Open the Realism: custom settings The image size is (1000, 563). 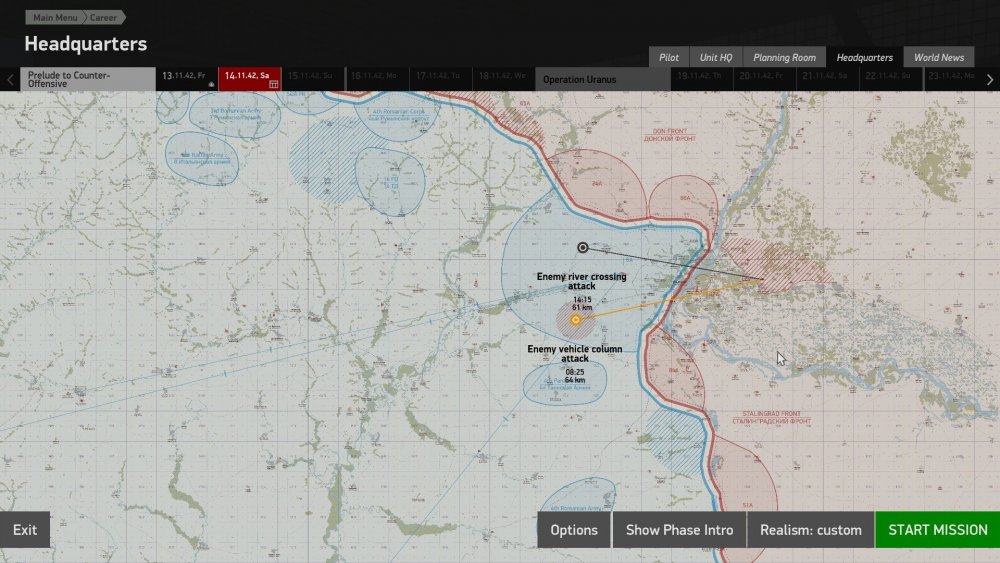pyautogui.click(x=810, y=530)
